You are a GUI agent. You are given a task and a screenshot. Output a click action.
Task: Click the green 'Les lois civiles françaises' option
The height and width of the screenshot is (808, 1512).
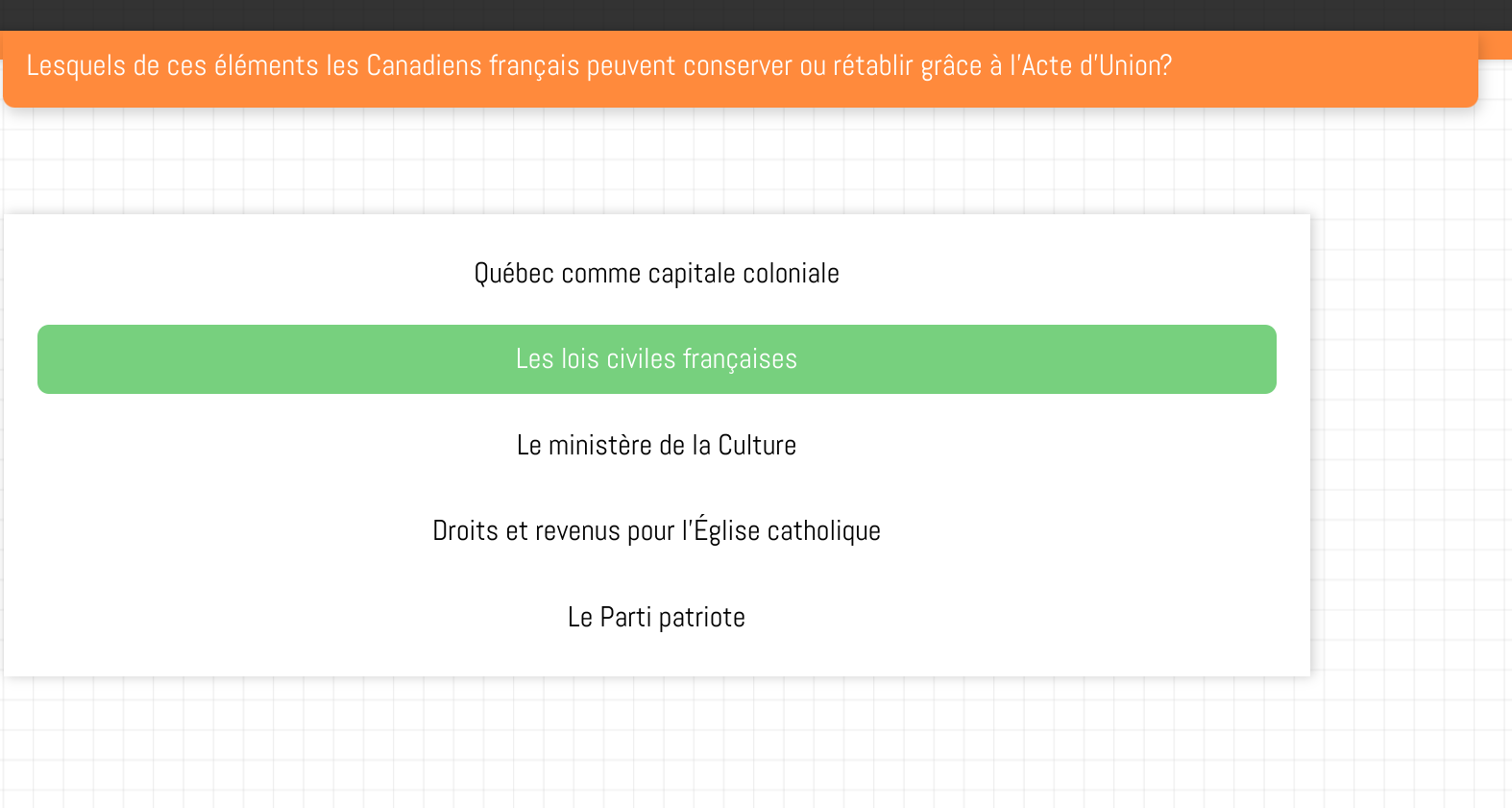pyautogui.click(x=656, y=359)
